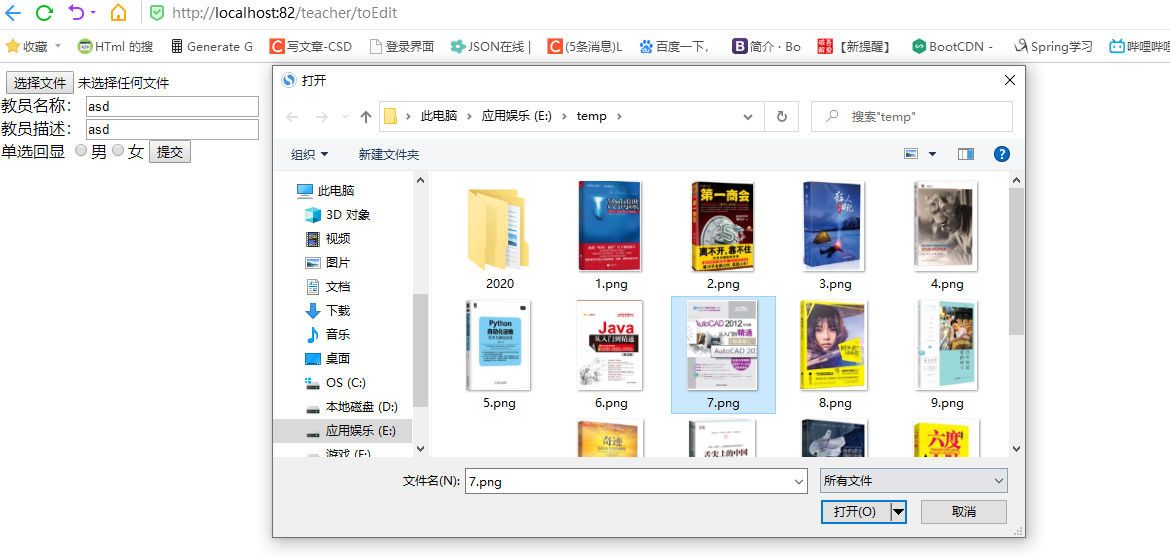Go up one folder level arrow
The width and height of the screenshot is (1170, 556).
366,116
